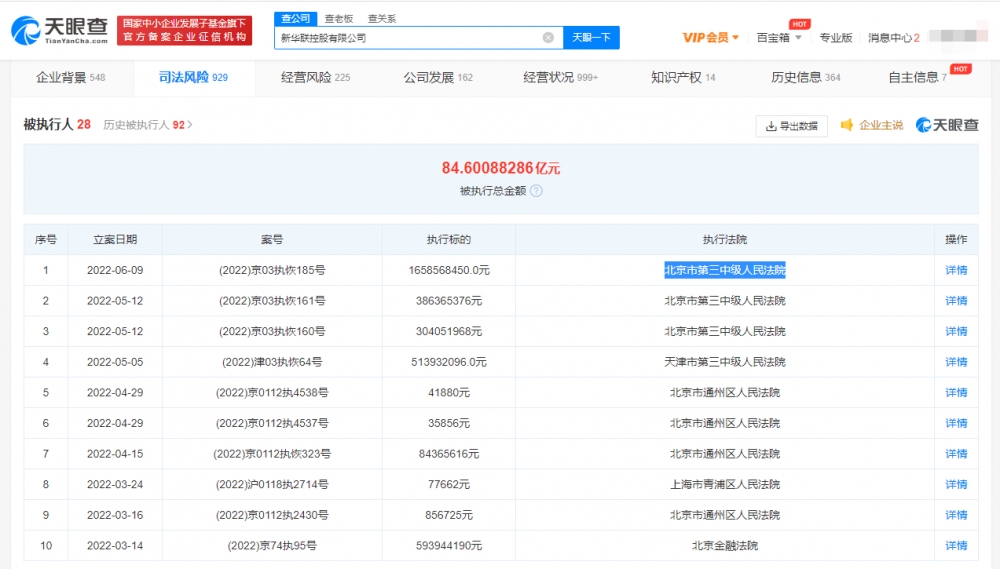The height and width of the screenshot is (569, 1000).
Task: Click case number (2022)京74执95号
Action: (x=272, y=545)
